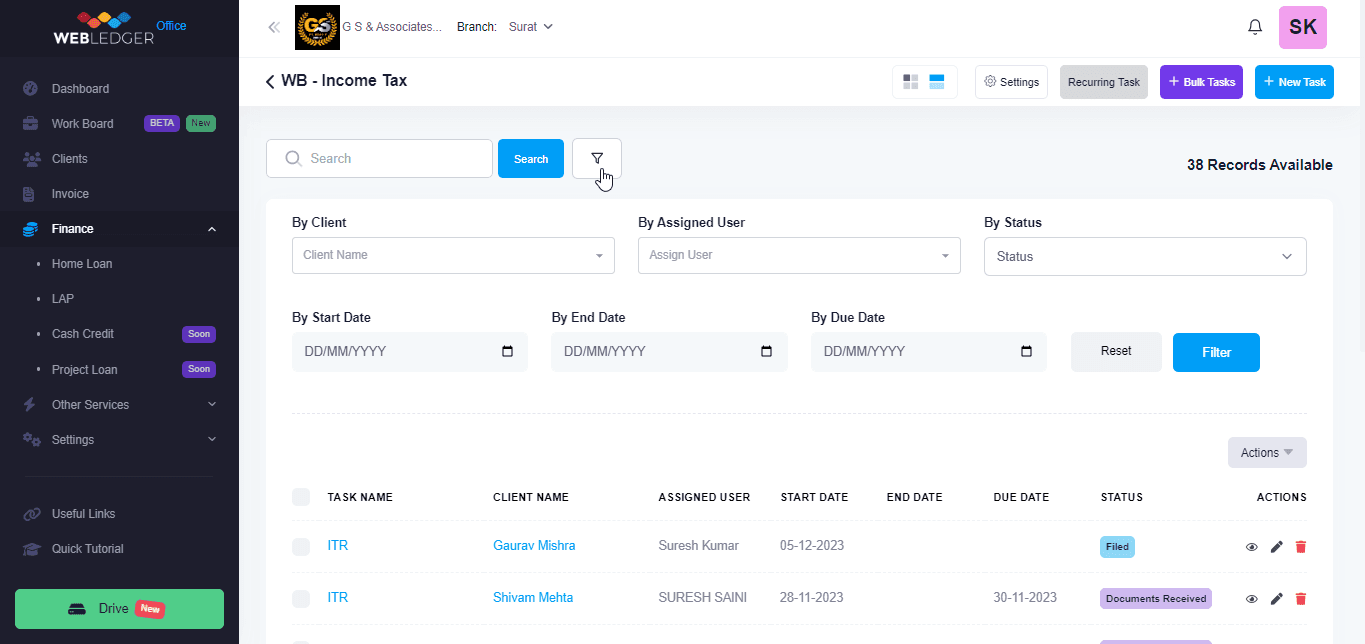1365x644 pixels.
Task: Click the blue Filter button
Action: [x=1215, y=352]
